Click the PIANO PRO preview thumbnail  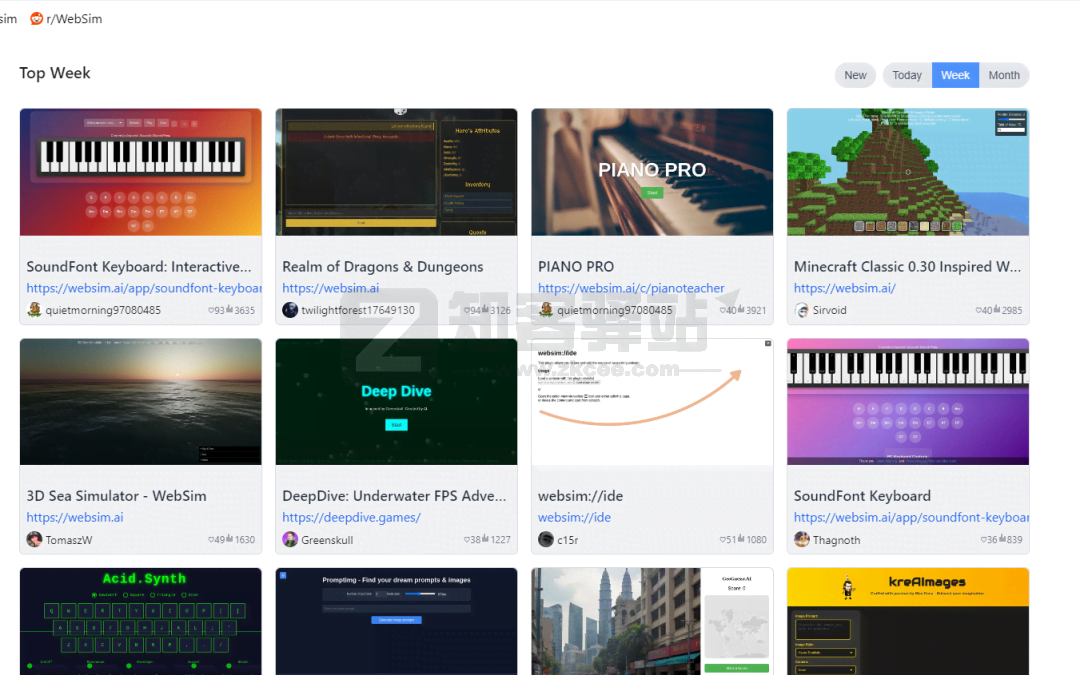tap(651, 171)
